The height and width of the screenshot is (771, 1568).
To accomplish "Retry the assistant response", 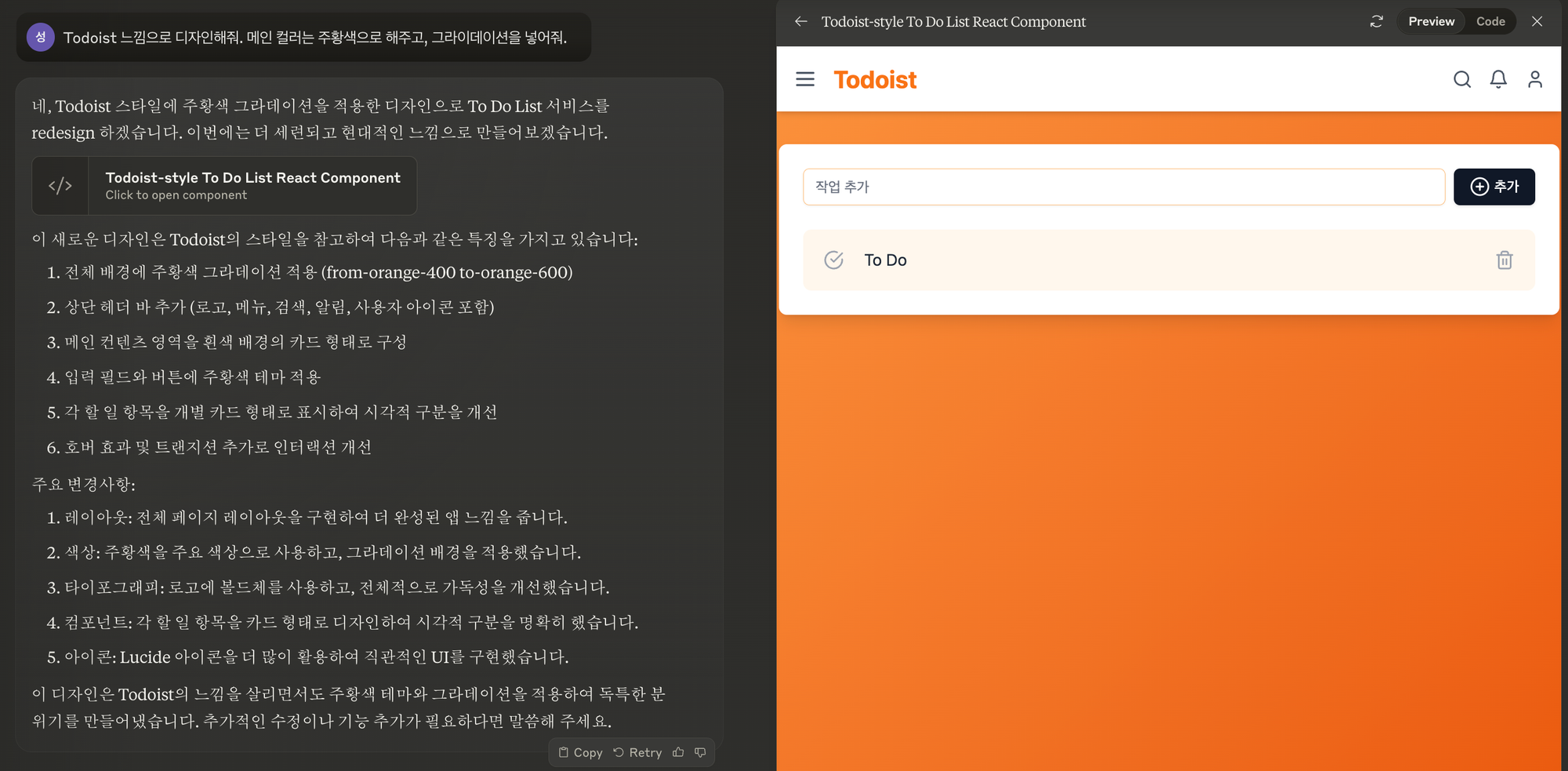I will [x=637, y=752].
